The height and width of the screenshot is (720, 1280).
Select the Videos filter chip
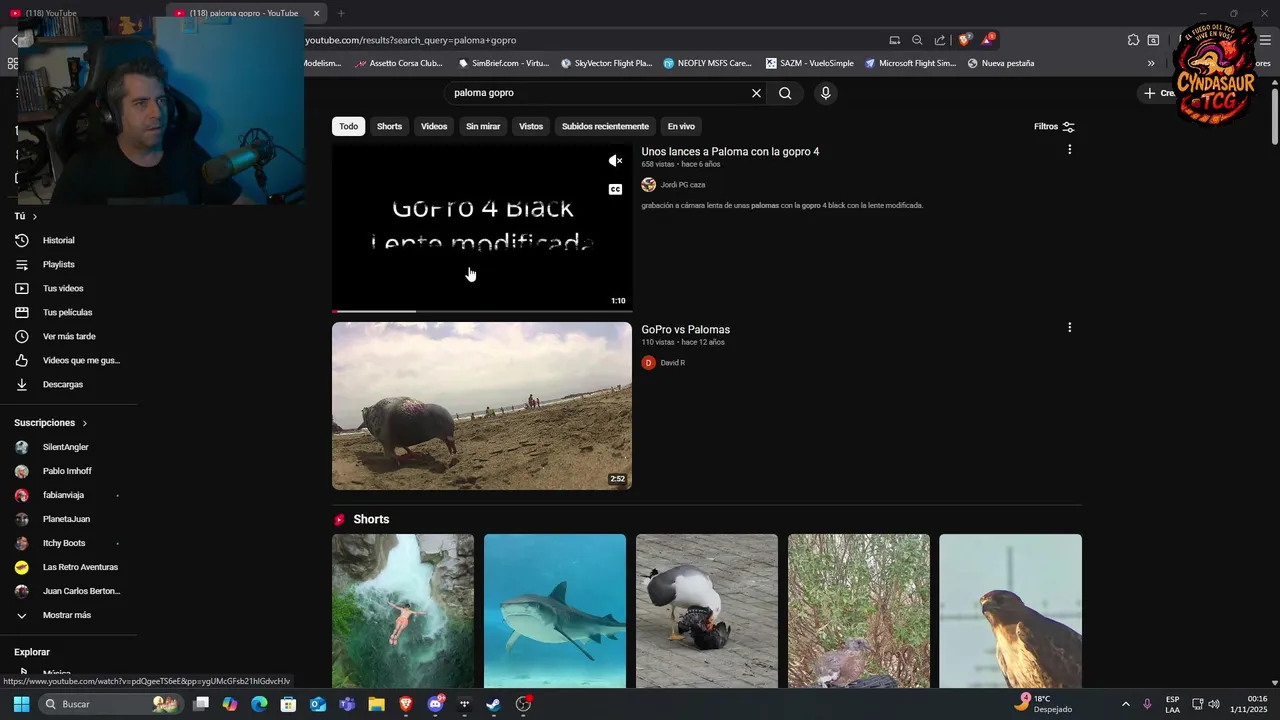(434, 126)
